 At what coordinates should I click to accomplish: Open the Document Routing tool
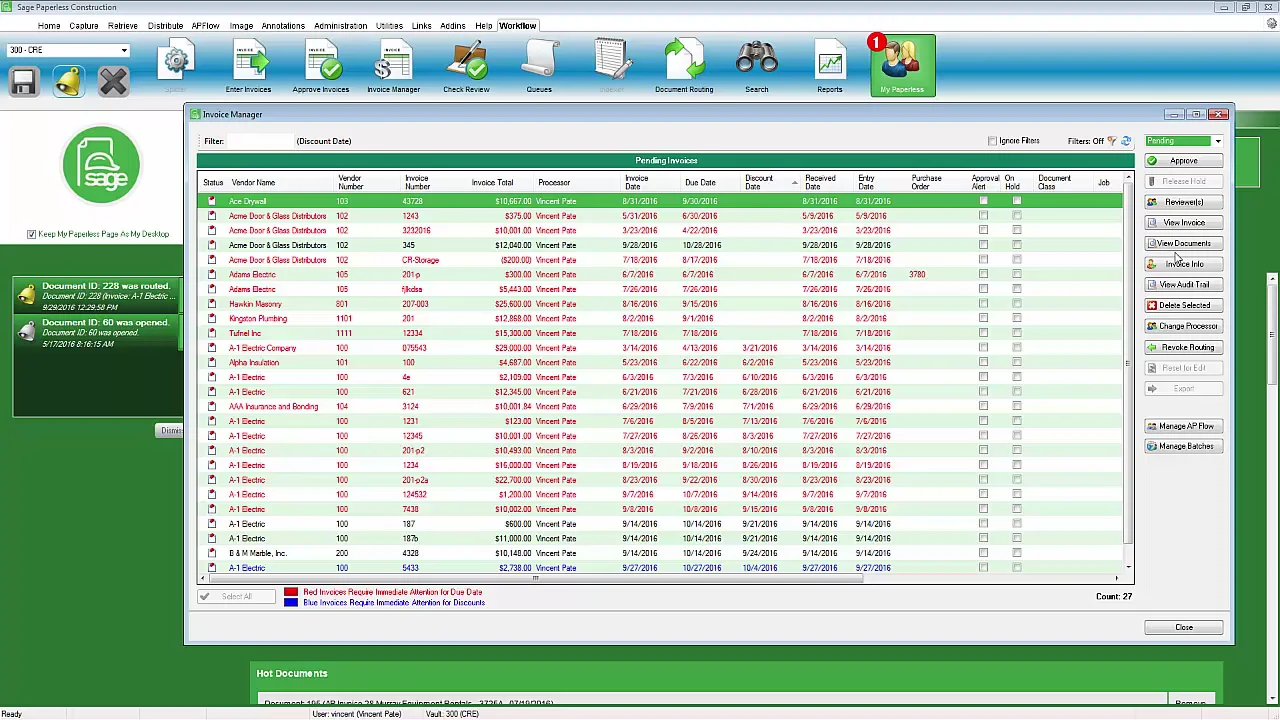(684, 67)
